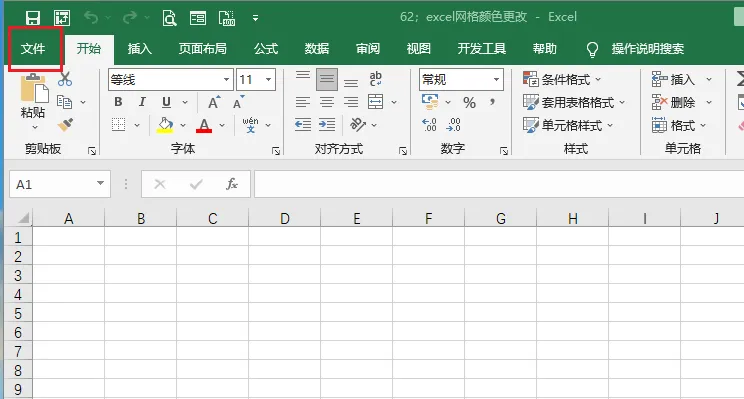
Task: Select the Format Painter brush
Action: [65, 125]
